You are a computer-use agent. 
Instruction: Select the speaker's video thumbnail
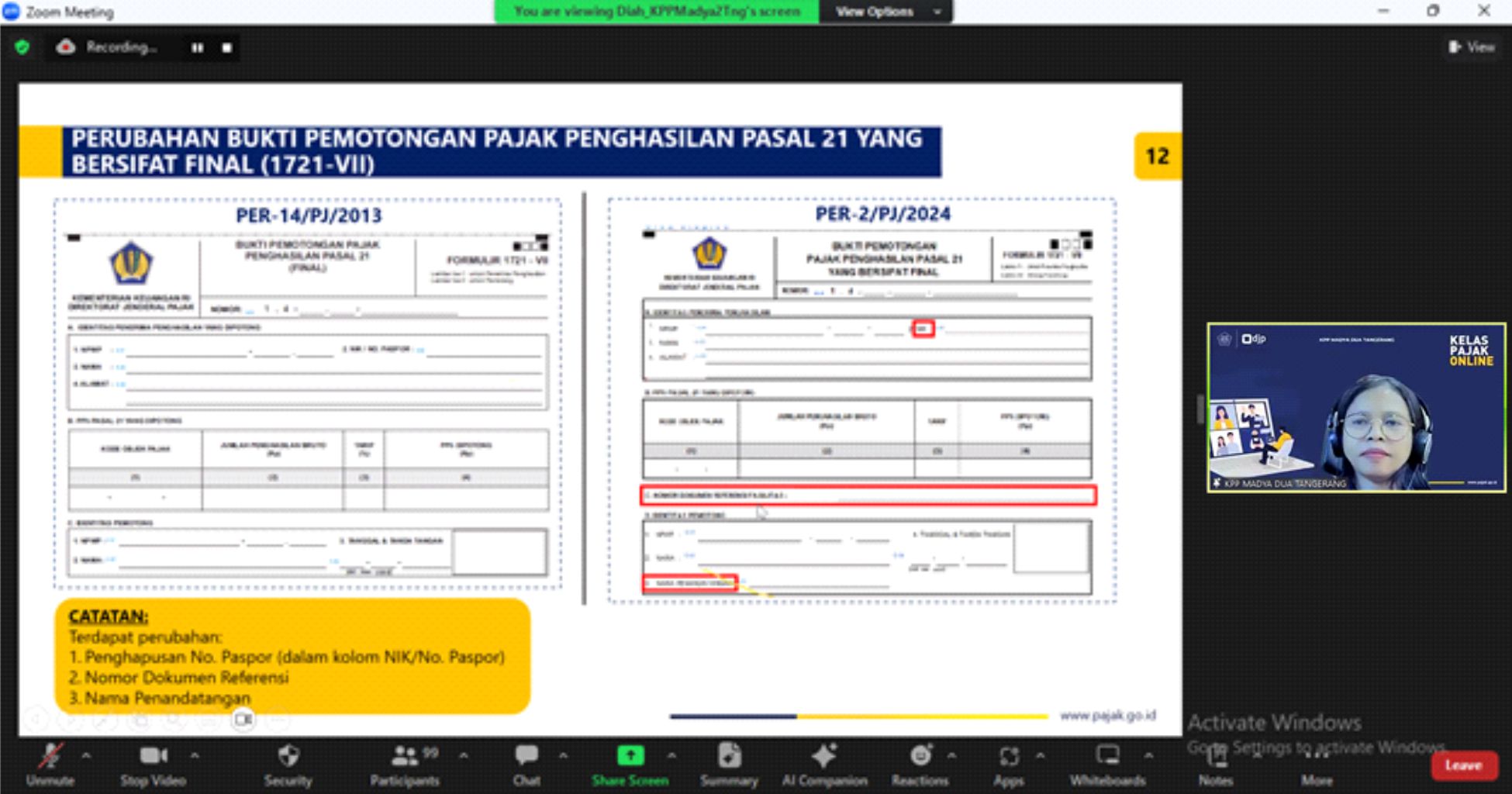[1356, 408]
